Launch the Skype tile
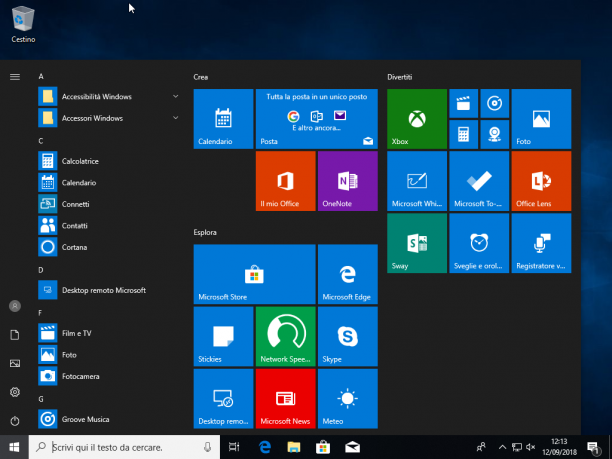The height and width of the screenshot is (459, 612). coord(348,336)
